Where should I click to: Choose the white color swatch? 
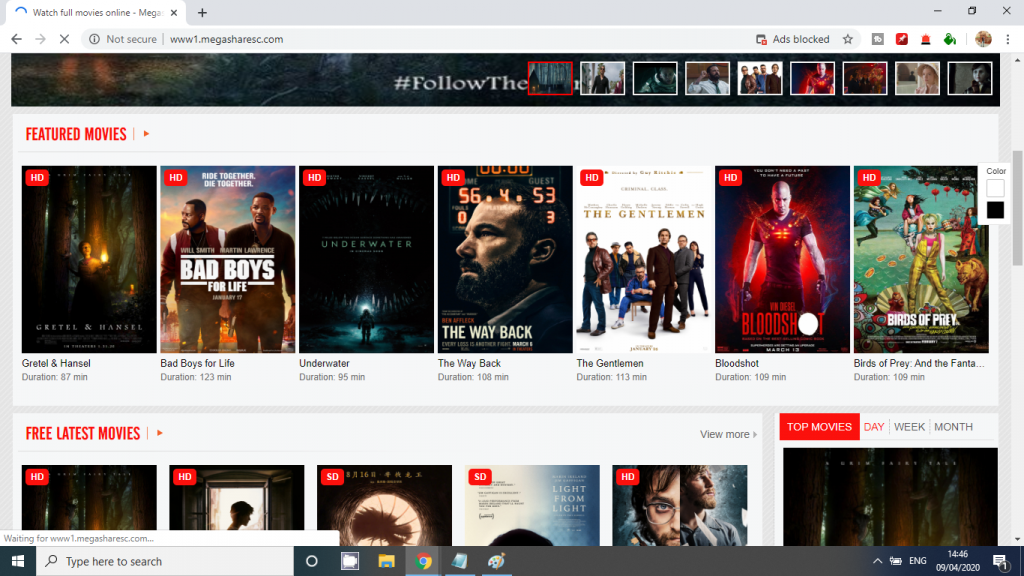pyautogui.click(x=995, y=188)
